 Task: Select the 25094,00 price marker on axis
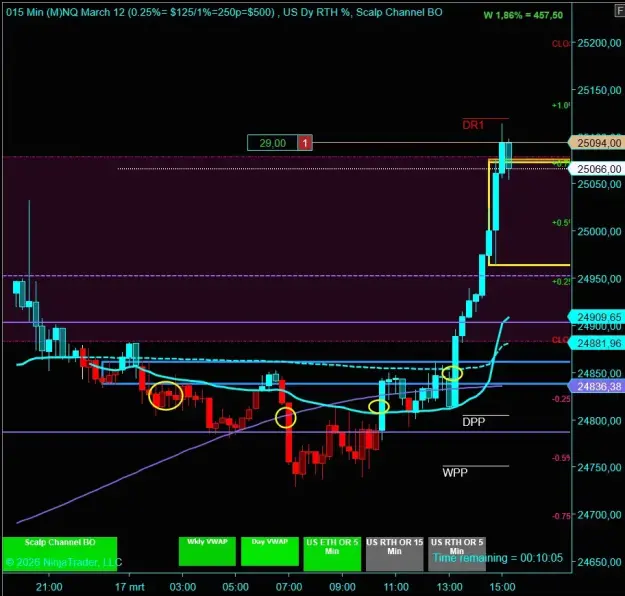(x=596, y=143)
